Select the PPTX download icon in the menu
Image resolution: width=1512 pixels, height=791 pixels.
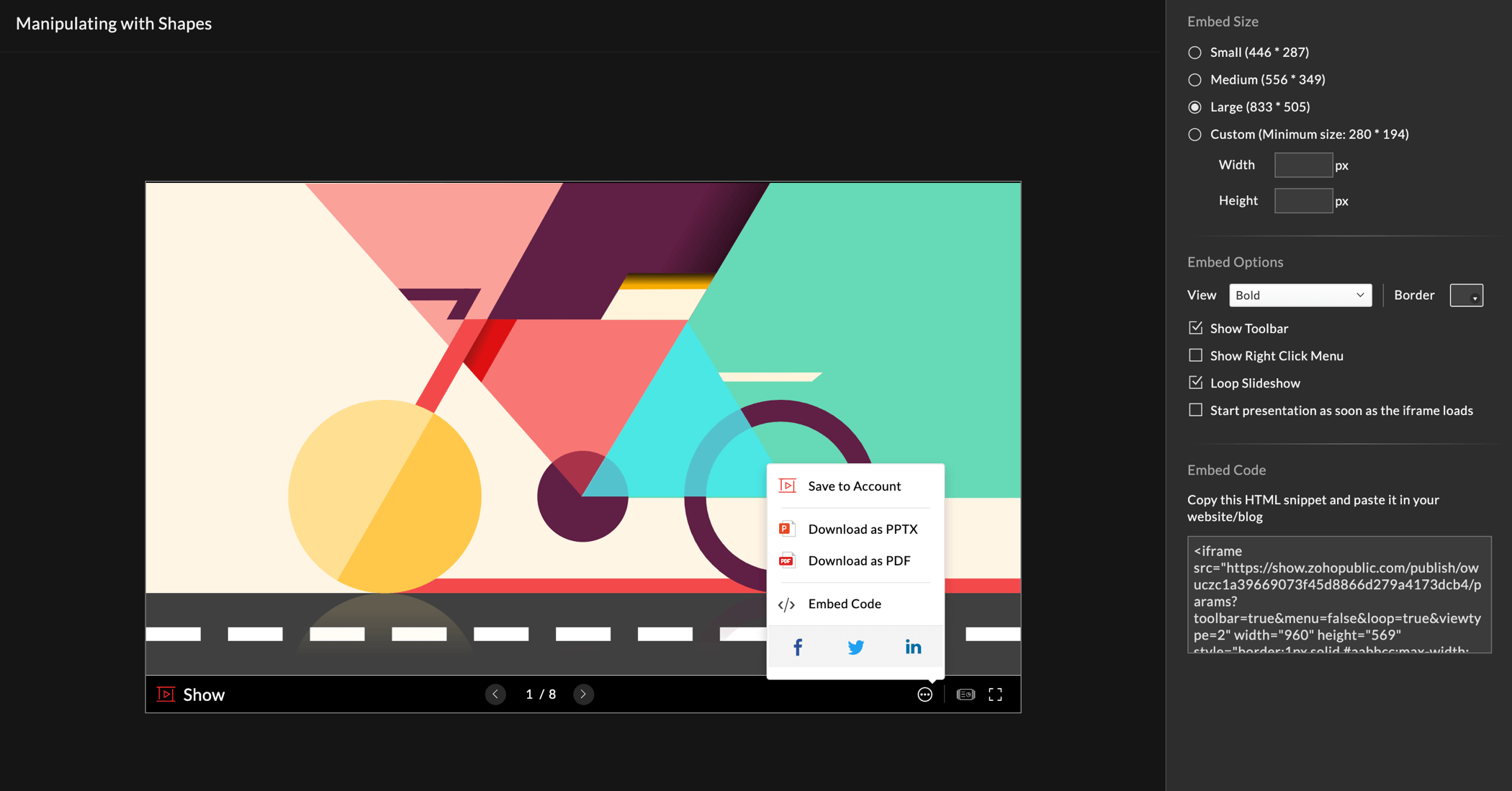click(x=786, y=528)
